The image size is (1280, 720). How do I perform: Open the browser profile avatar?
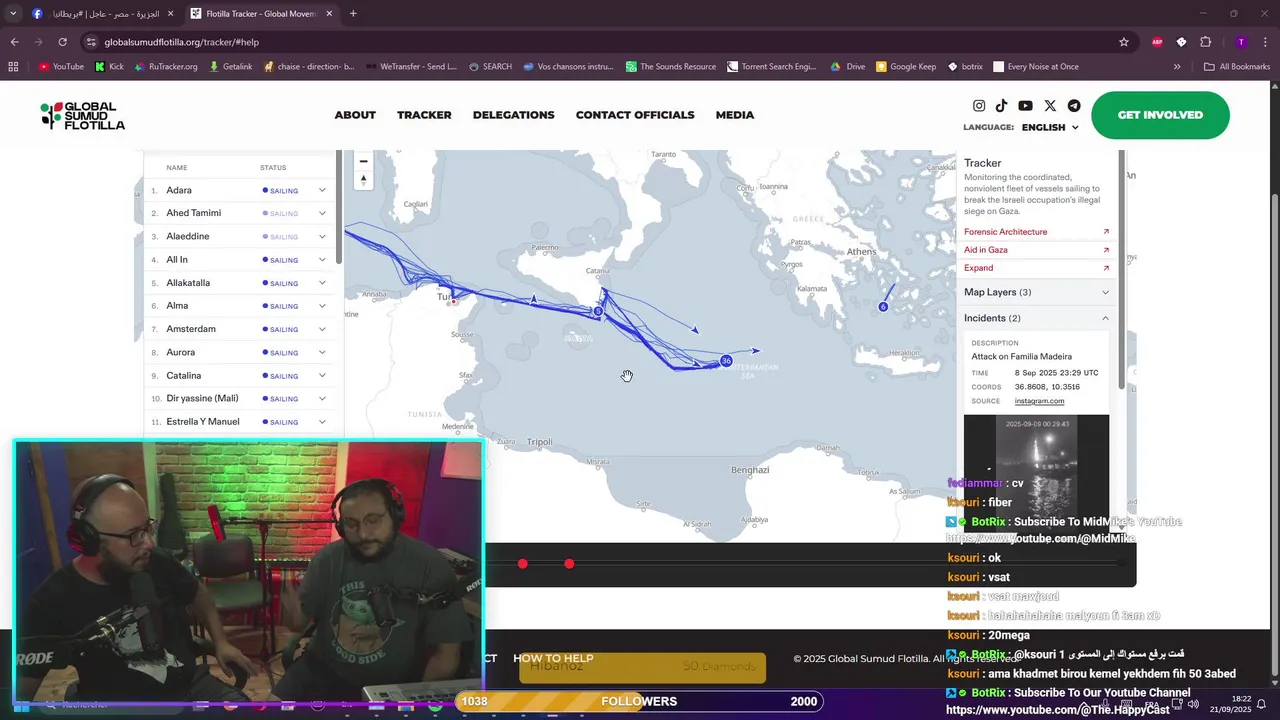coord(1241,42)
